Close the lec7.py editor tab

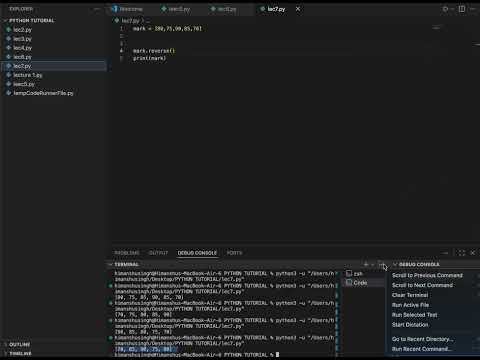(x=298, y=9)
